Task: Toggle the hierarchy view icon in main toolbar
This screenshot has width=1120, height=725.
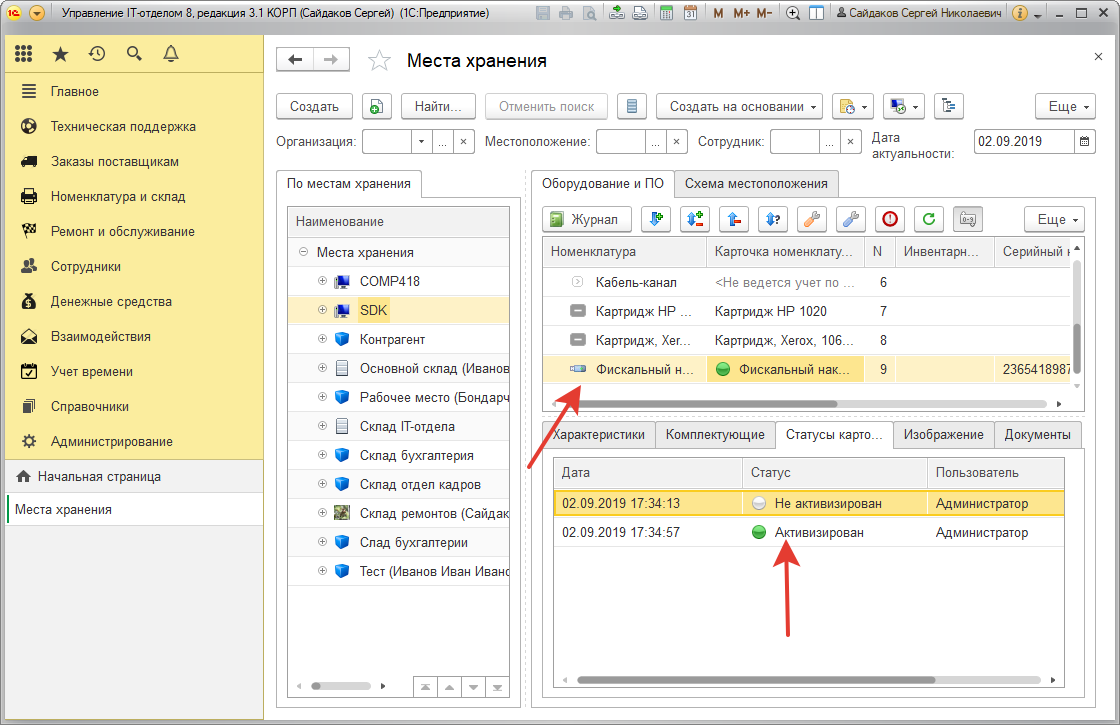Action: pyautogui.click(x=949, y=106)
